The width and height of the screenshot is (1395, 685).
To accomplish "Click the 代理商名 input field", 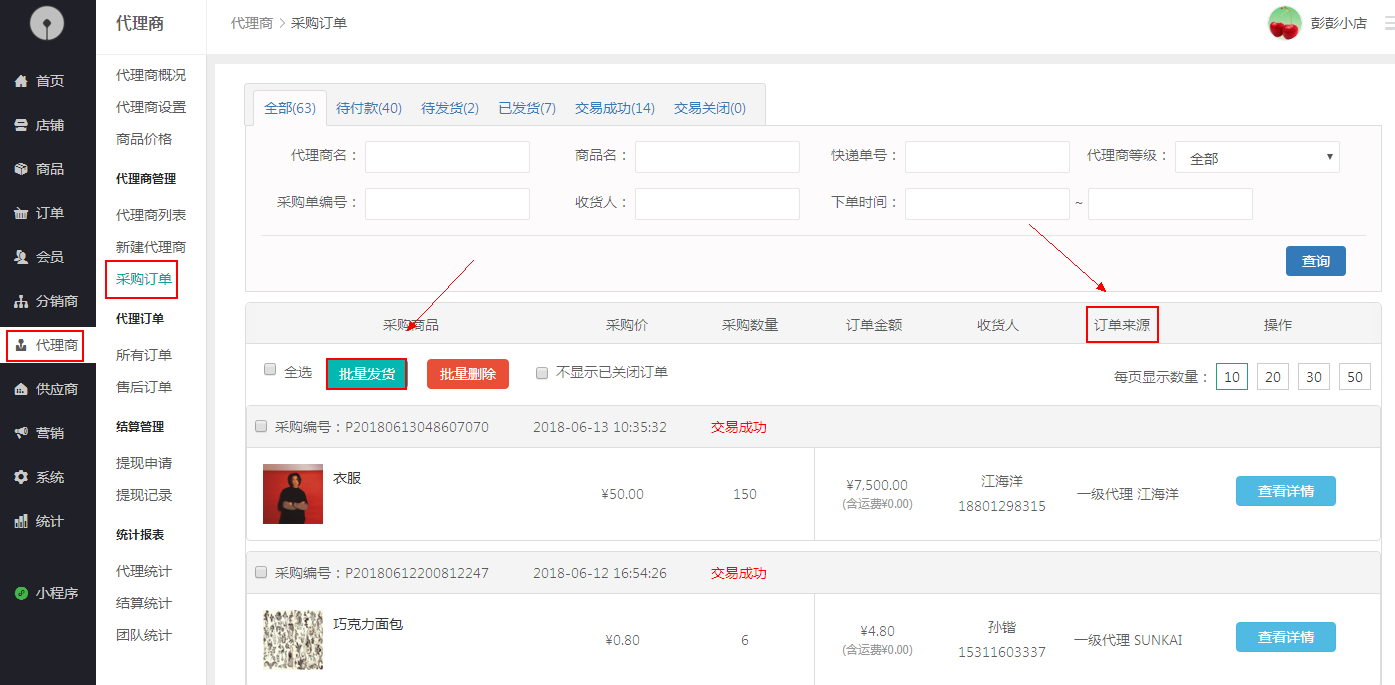I will tap(447, 157).
